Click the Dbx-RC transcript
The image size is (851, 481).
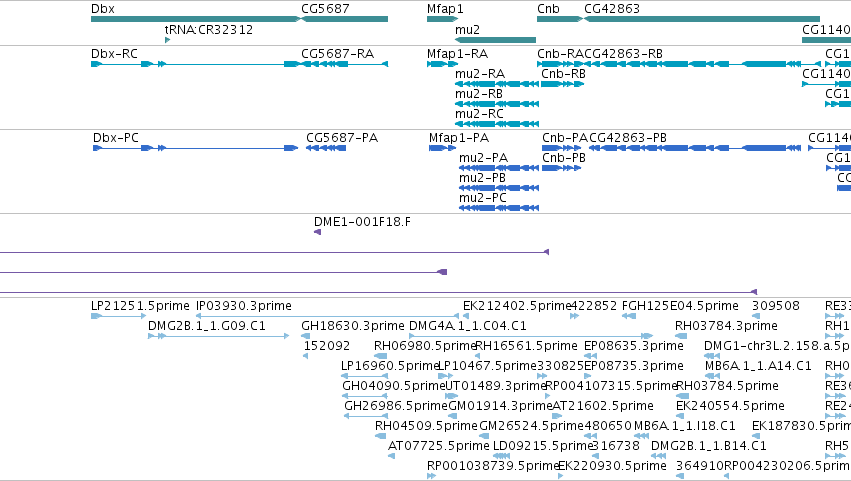[194, 64]
